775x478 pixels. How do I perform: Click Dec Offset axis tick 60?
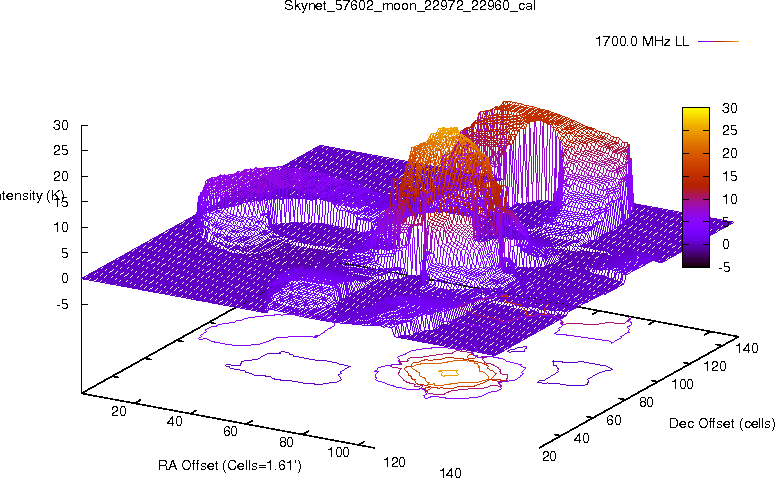pos(613,420)
